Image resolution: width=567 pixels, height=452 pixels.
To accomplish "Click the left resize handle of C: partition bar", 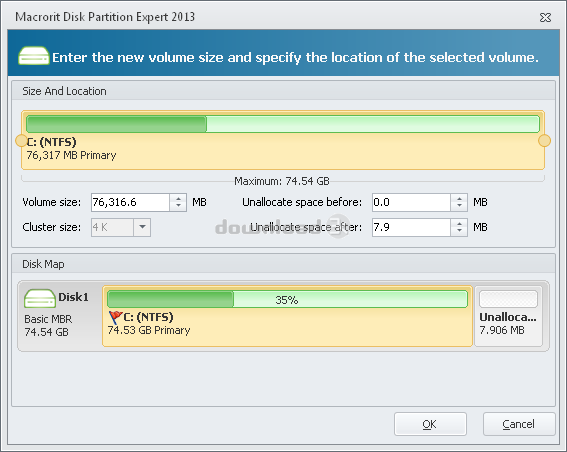I will (x=21, y=141).
